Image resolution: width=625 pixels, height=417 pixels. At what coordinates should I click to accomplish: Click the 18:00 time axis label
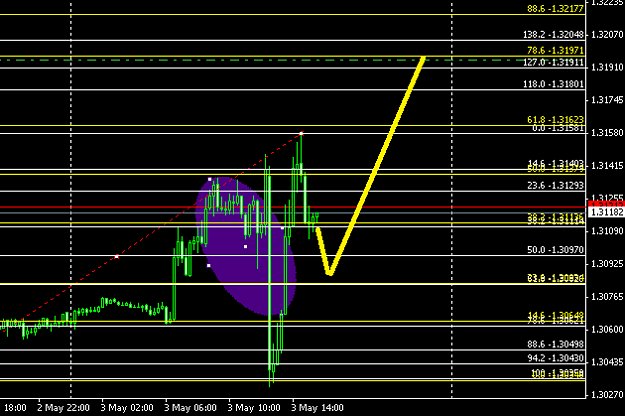(15, 408)
